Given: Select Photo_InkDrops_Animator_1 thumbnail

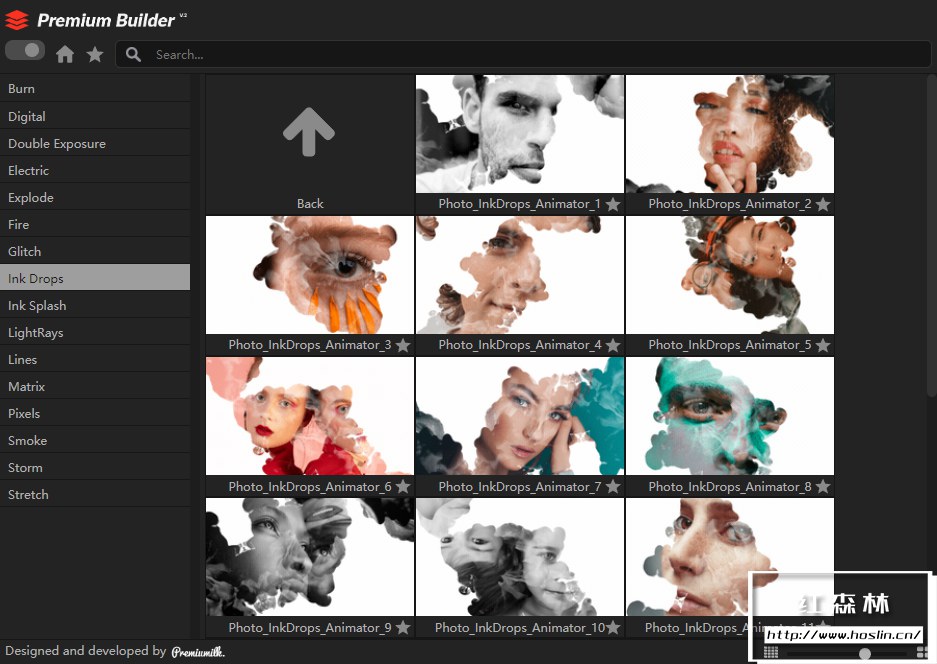Looking at the screenshot, I should coord(520,133).
